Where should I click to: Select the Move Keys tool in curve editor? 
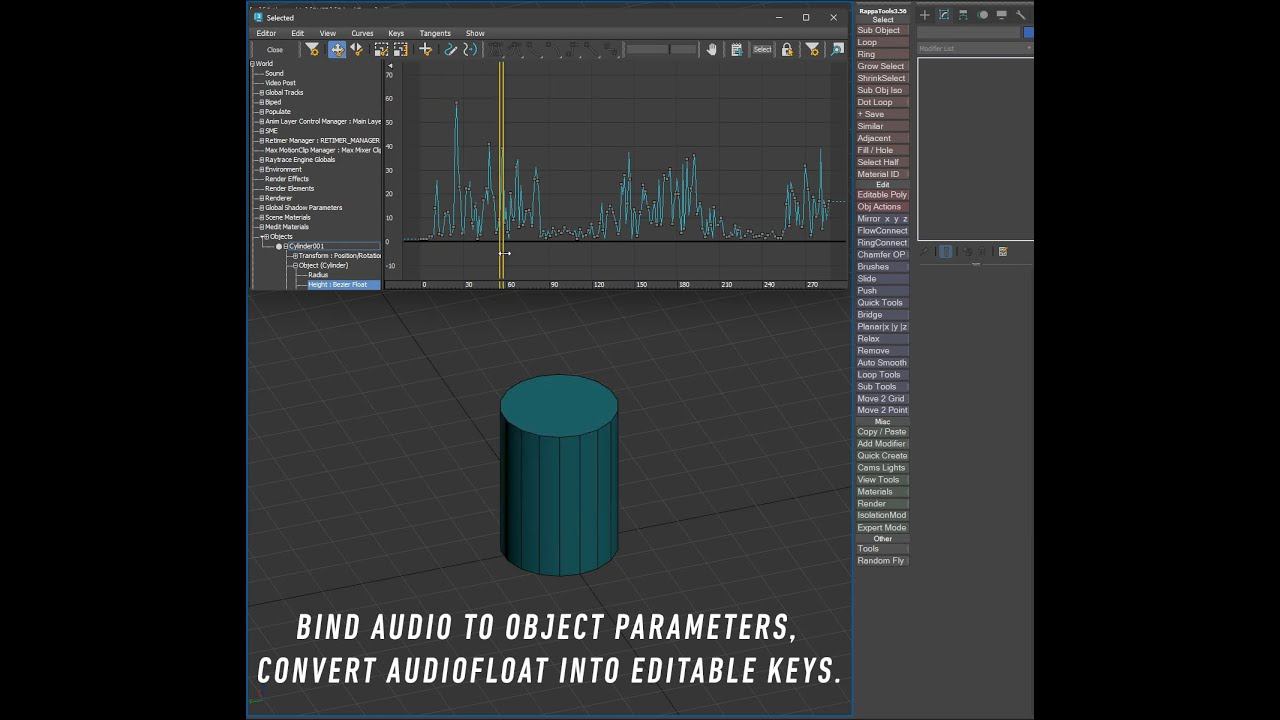(x=337, y=49)
